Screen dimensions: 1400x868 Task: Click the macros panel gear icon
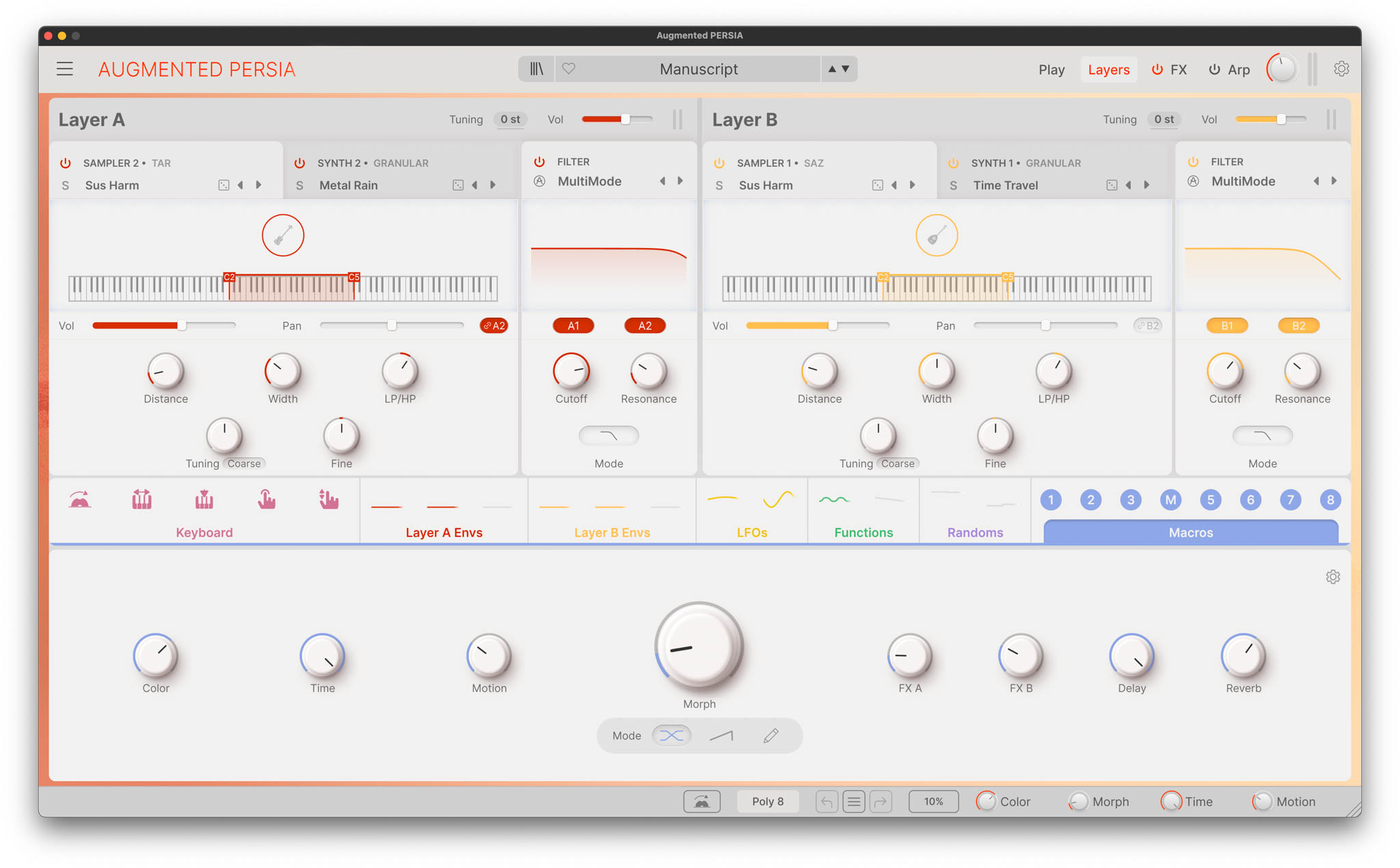point(1332,577)
